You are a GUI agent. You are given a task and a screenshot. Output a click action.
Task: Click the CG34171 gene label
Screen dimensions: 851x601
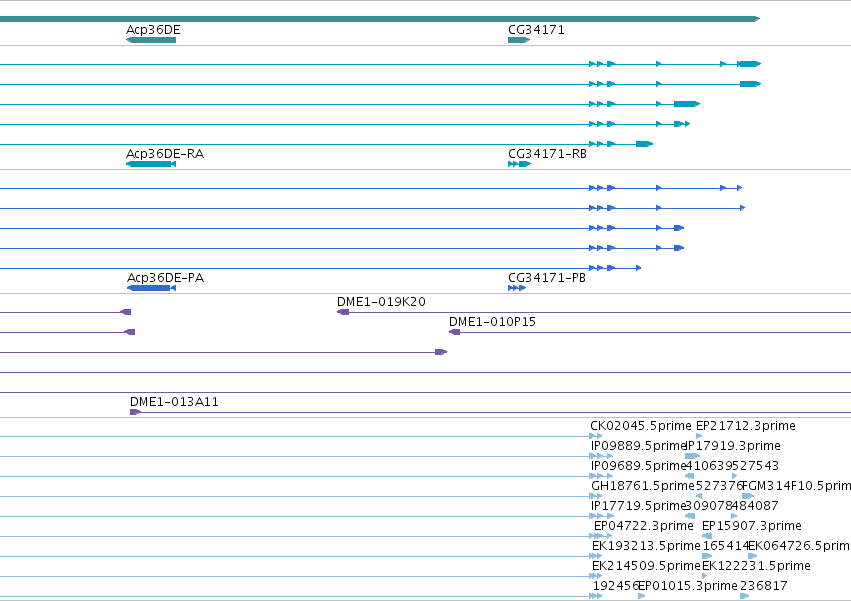pyautogui.click(x=536, y=30)
